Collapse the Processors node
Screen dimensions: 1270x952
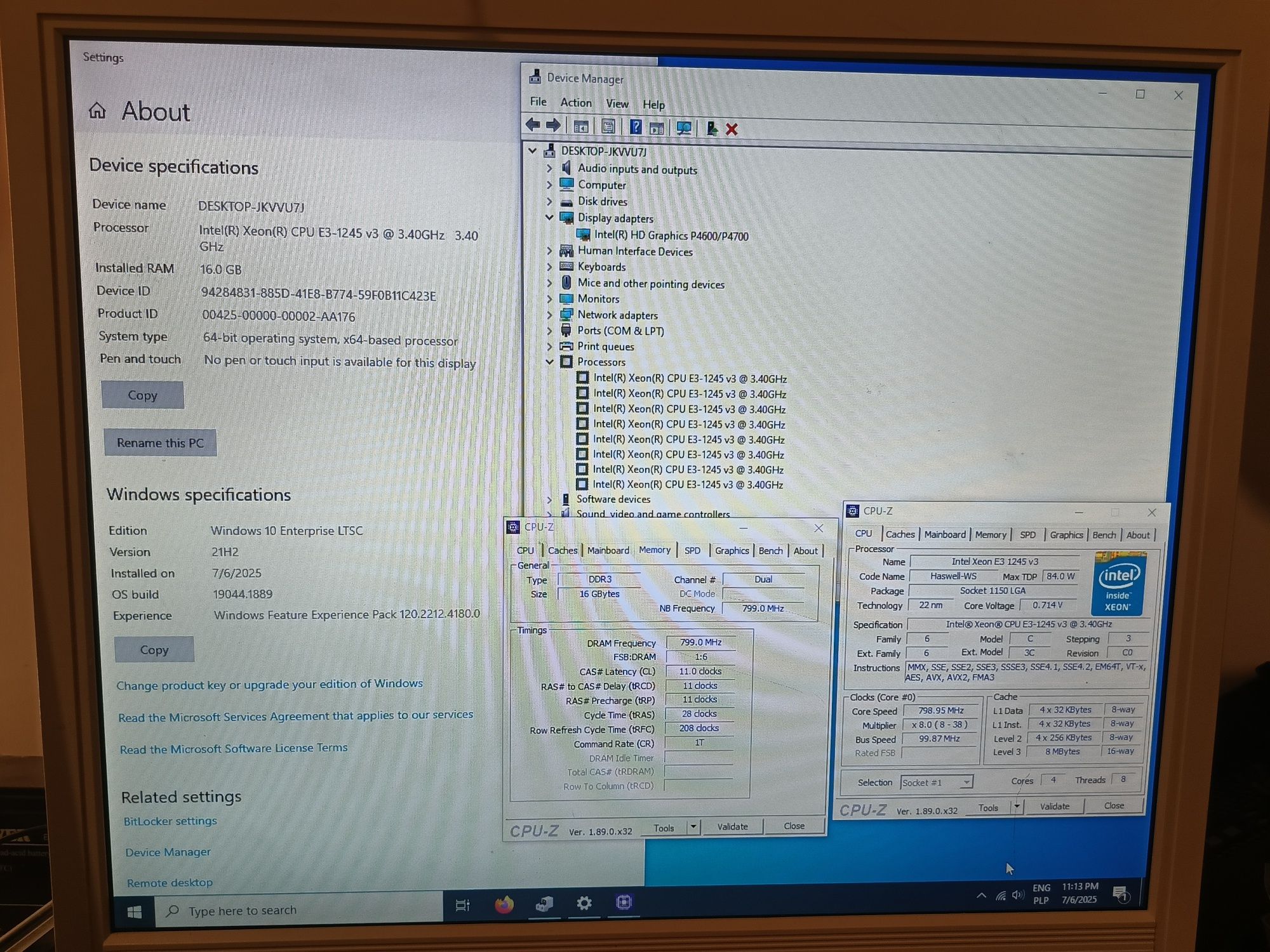pyautogui.click(x=549, y=362)
